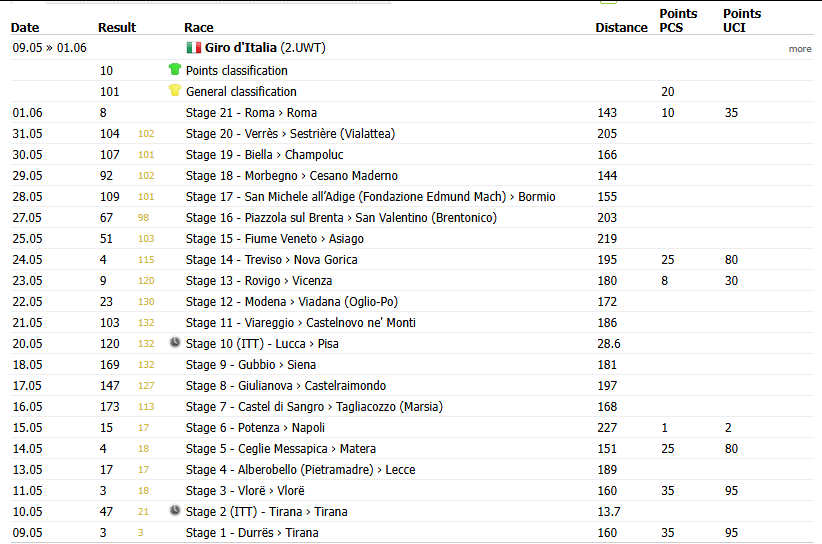Open the Giro d'Italia race link
Image resolution: width=822 pixels, height=544 pixels.
pyautogui.click(x=240, y=48)
